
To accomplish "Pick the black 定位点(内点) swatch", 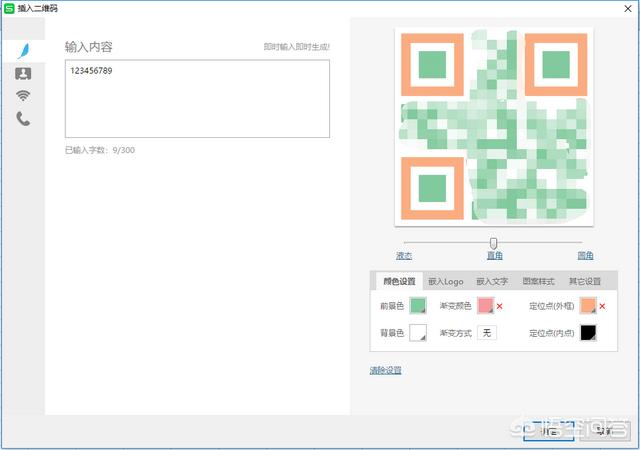I will point(588,333).
